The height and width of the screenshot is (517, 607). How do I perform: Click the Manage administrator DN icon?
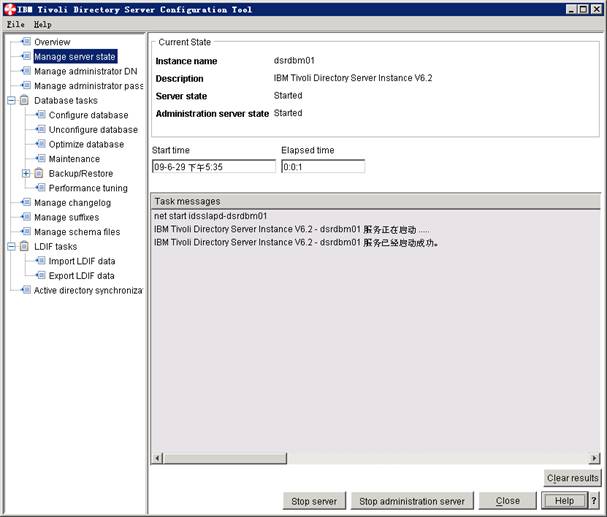[x=26, y=71]
